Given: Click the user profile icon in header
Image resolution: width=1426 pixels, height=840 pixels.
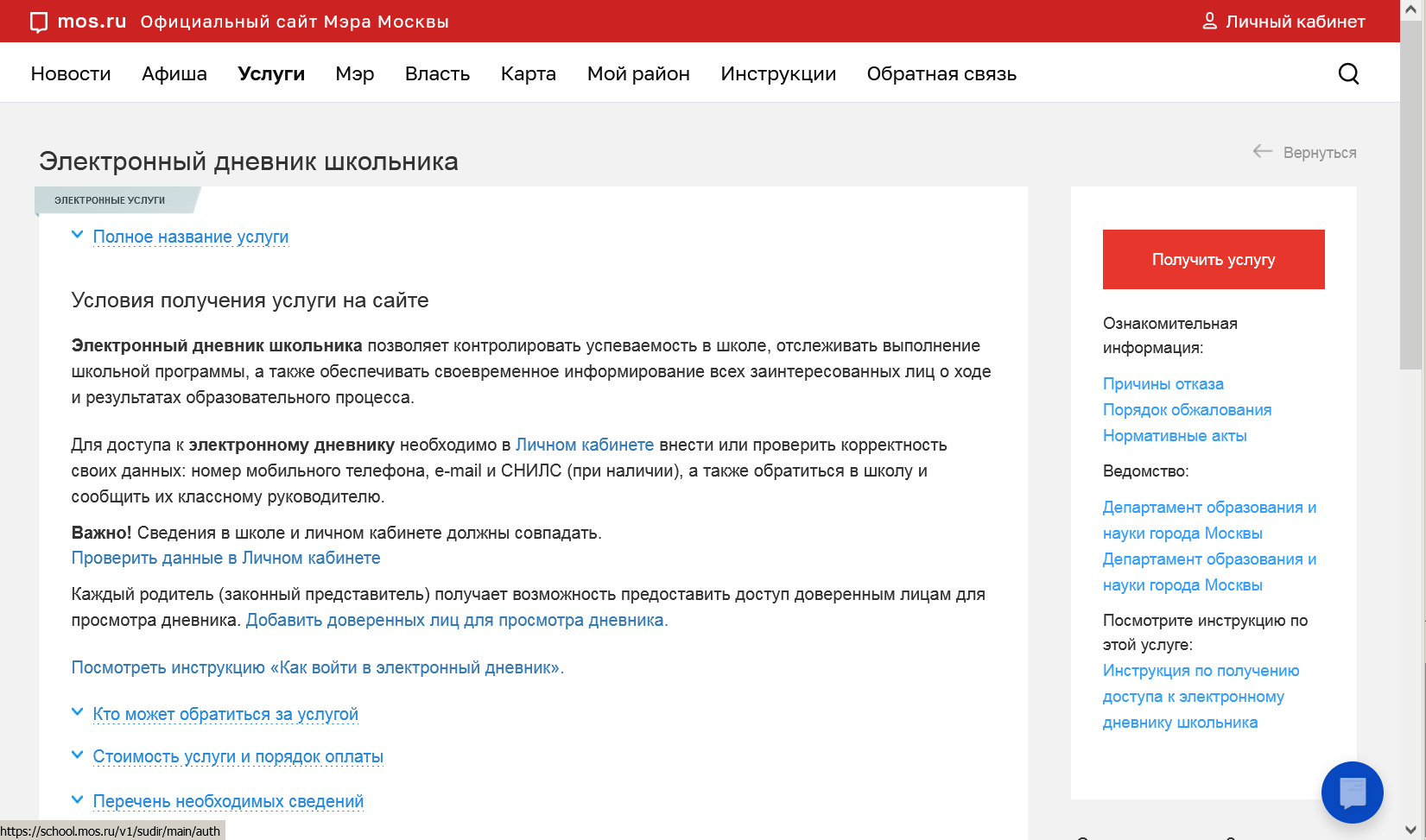Looking at the screenshot, I should pyautogui.click(x=1209, y=22).
